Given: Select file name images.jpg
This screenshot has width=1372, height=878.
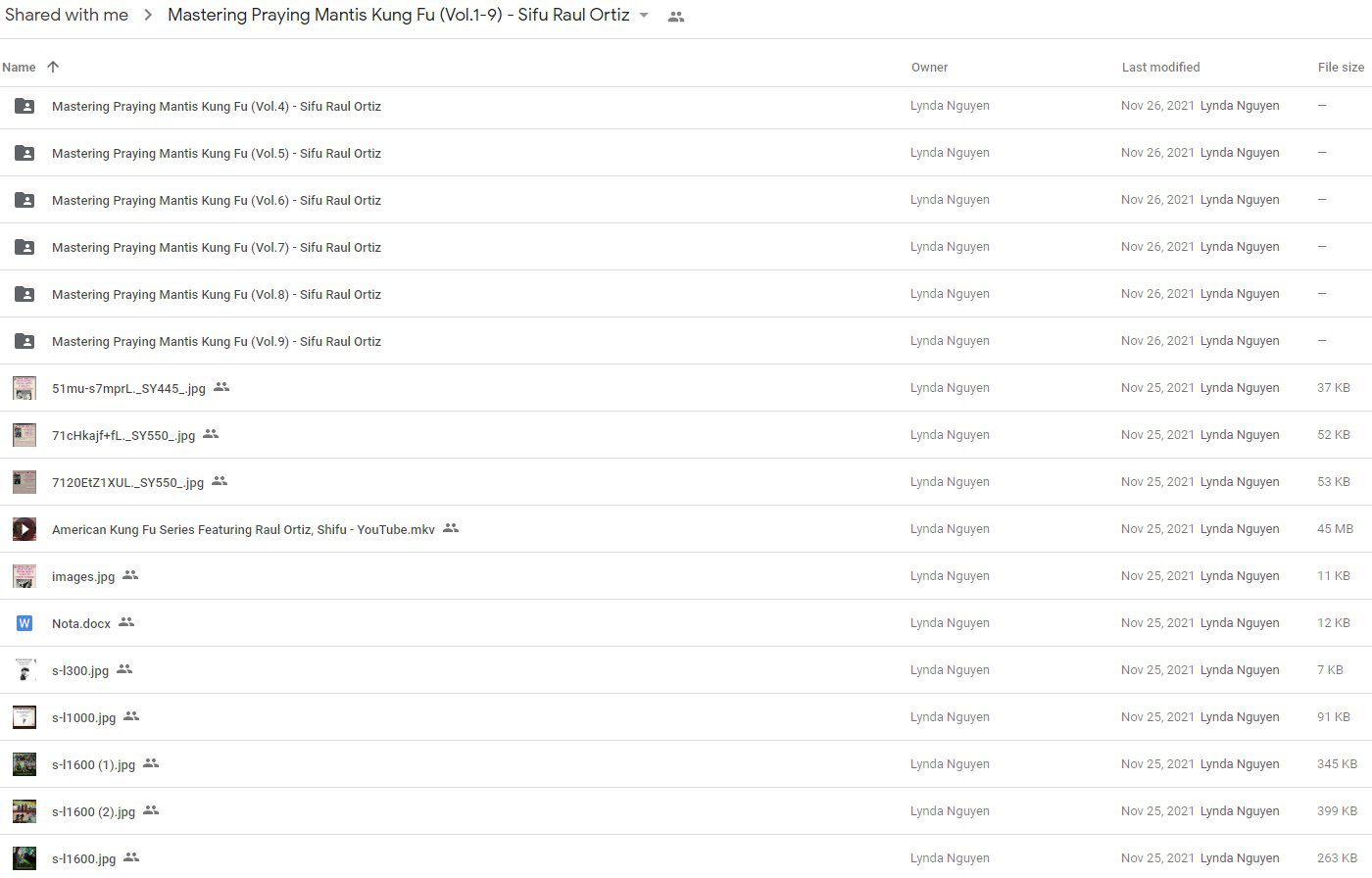Looking at the screenshot, I should [83, 576].
